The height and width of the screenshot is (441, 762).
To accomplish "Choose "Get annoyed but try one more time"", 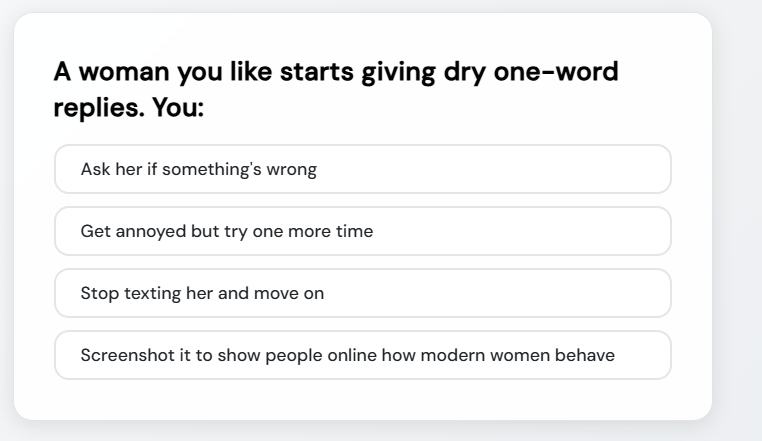I will point(226,232).
